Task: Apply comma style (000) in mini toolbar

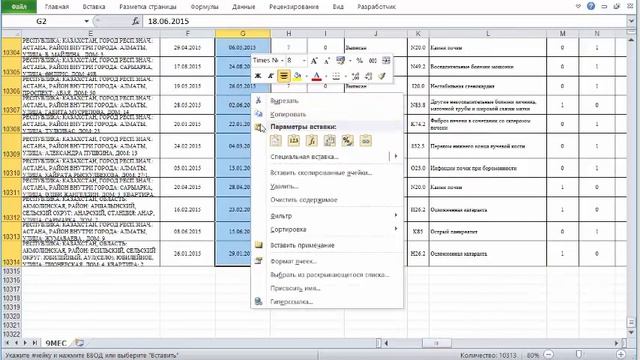Action: [373, 61]
